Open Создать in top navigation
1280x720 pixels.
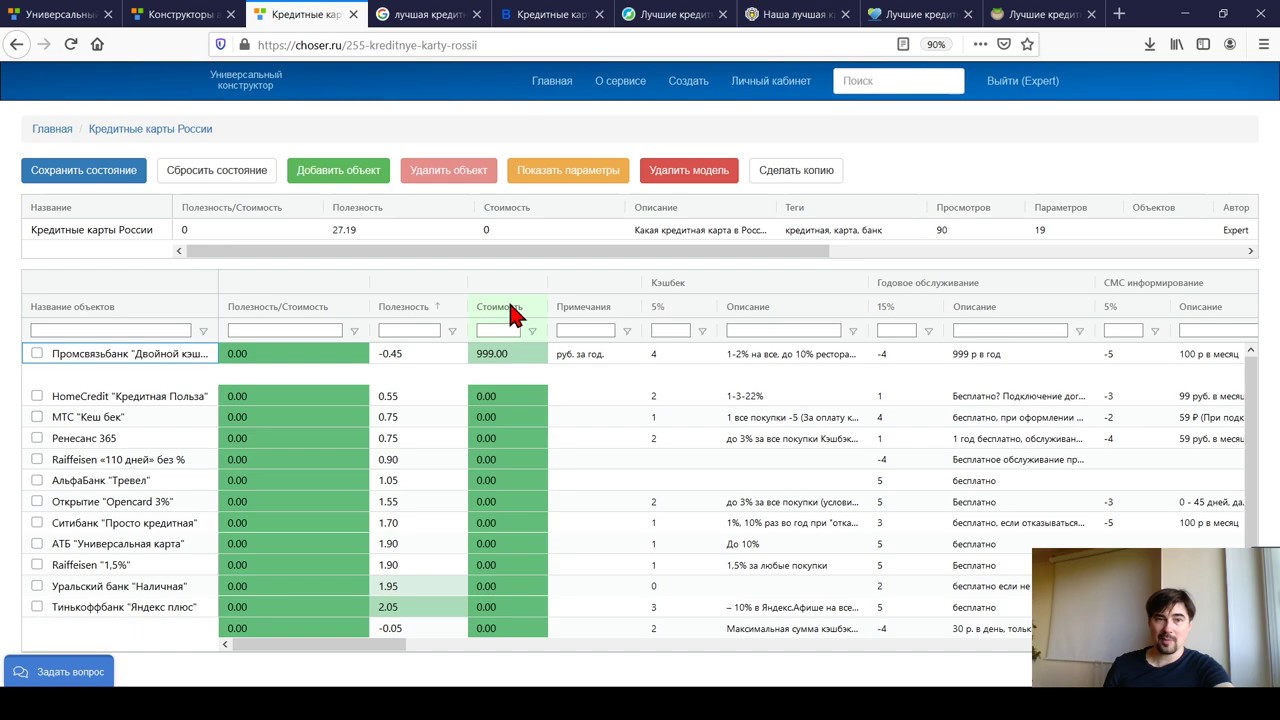tap(688, 81)
